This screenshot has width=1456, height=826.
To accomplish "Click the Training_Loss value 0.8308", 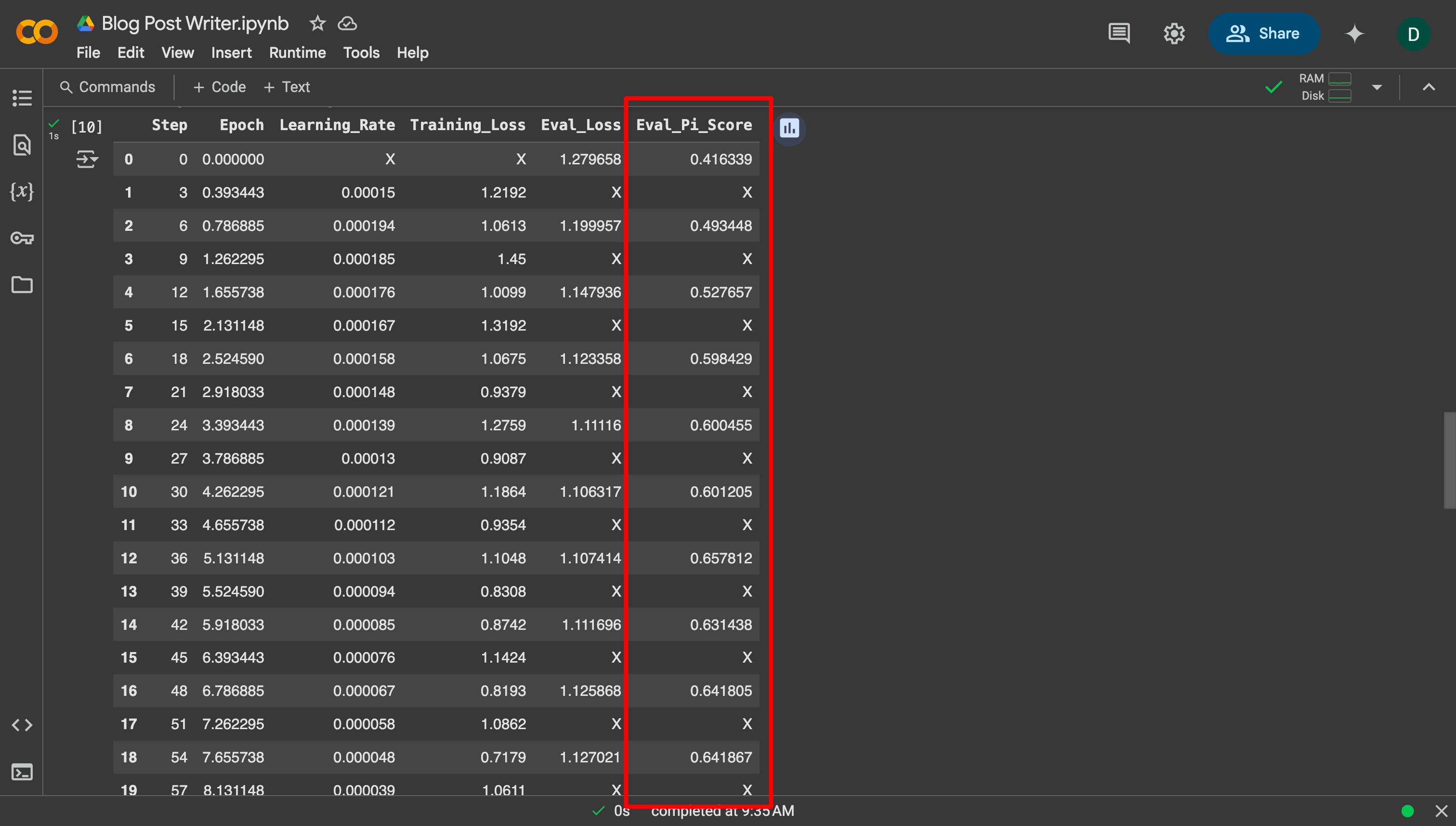I will tap(503, 592).
